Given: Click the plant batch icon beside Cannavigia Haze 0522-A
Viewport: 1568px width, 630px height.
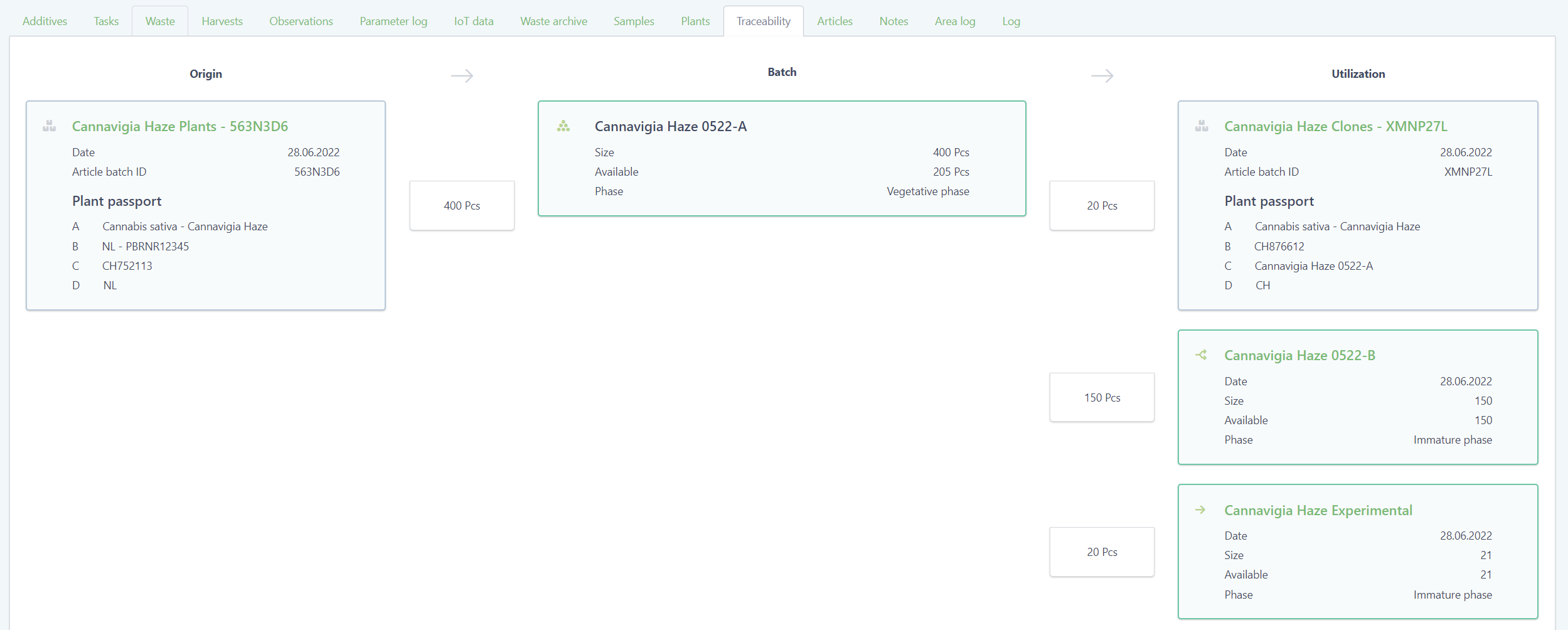Looking at the screenshot, I should (563, 126).
